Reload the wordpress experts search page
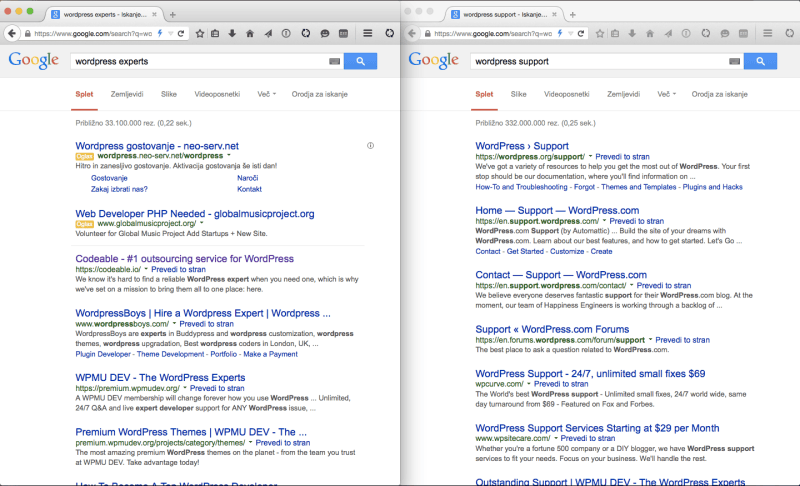Screen dimensions: 800x486 point(181,34)
